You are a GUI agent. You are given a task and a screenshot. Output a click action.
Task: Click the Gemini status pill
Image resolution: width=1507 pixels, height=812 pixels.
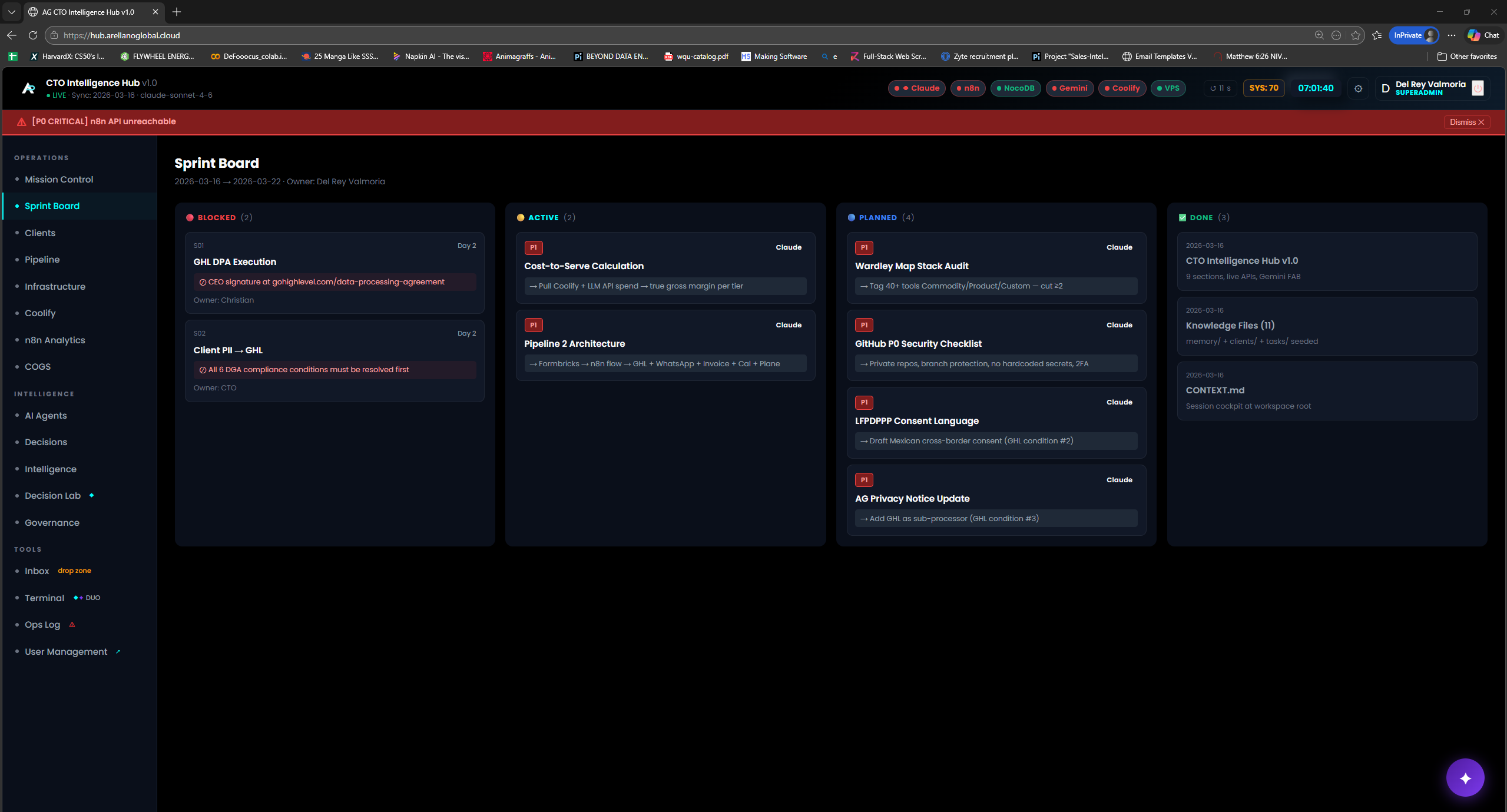pyautogui.click(x=1069, y=88)
